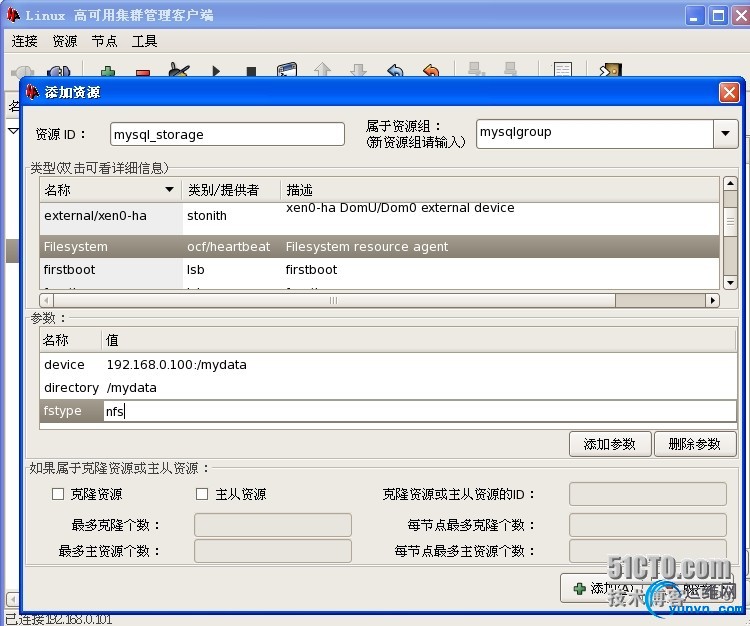Open the 节点 menu
Viewport: 750px width, 626px height.
(105, 42)
